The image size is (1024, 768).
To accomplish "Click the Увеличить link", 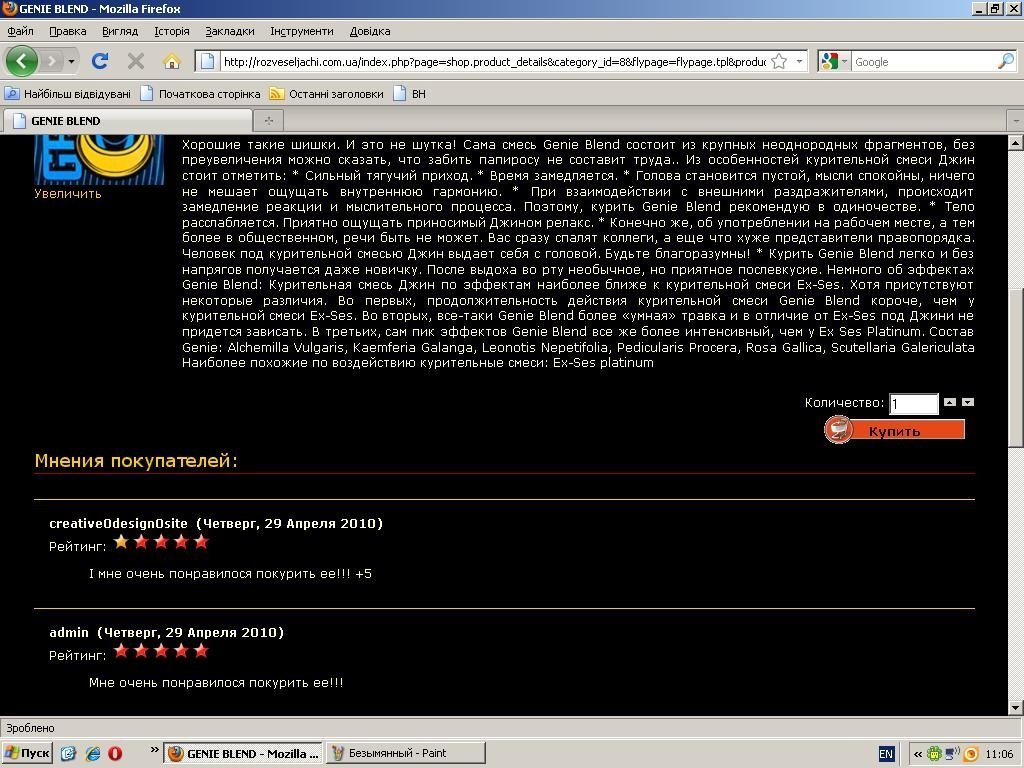I will 68,193.
